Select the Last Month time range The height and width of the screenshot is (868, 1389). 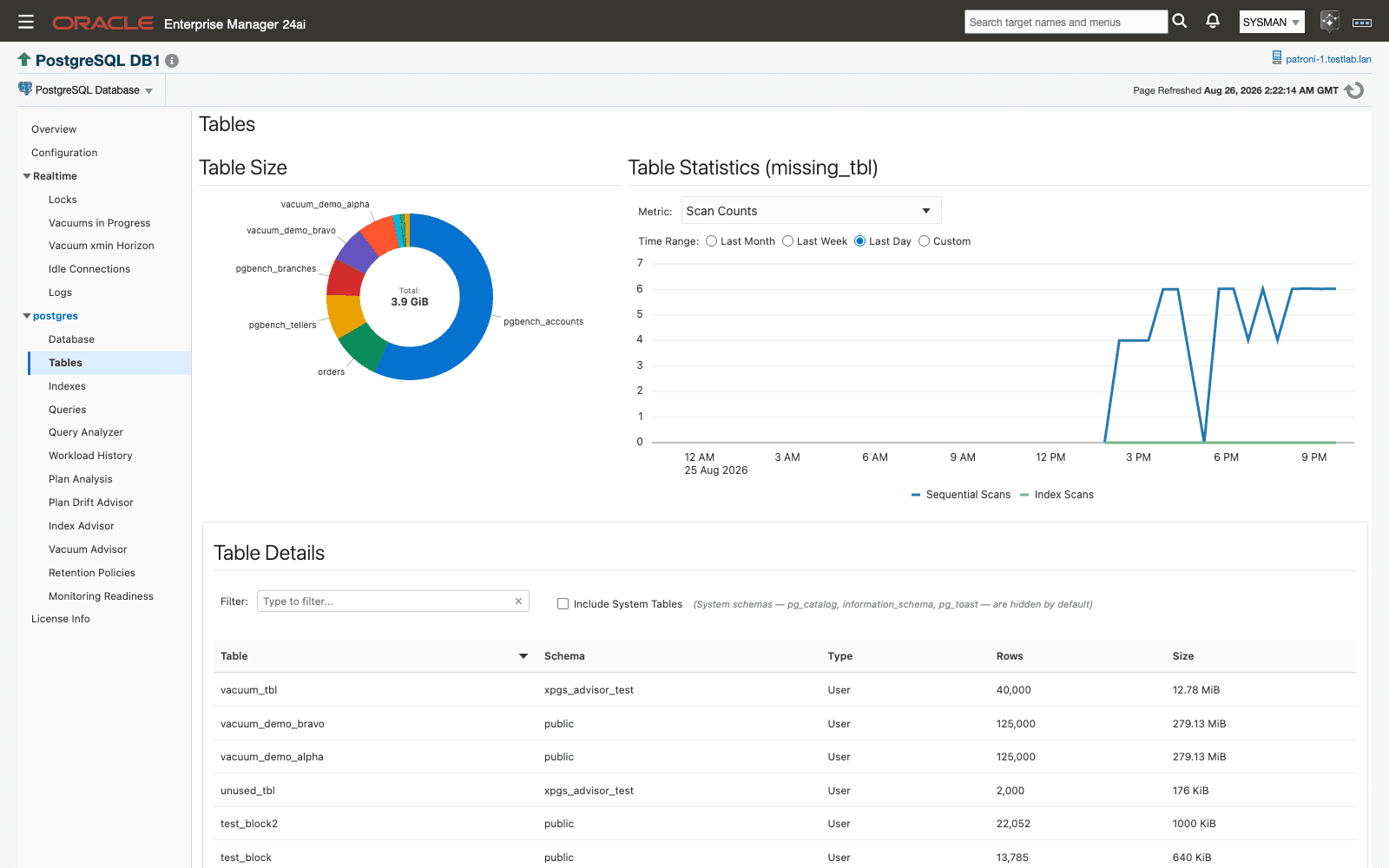tap(712, 241)
